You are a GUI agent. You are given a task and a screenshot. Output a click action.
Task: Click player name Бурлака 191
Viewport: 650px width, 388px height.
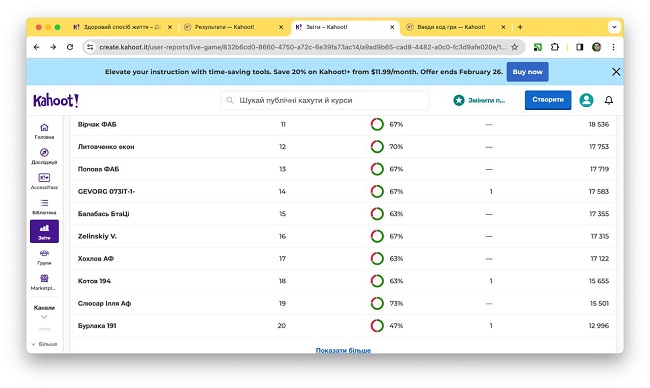(97, 326)
